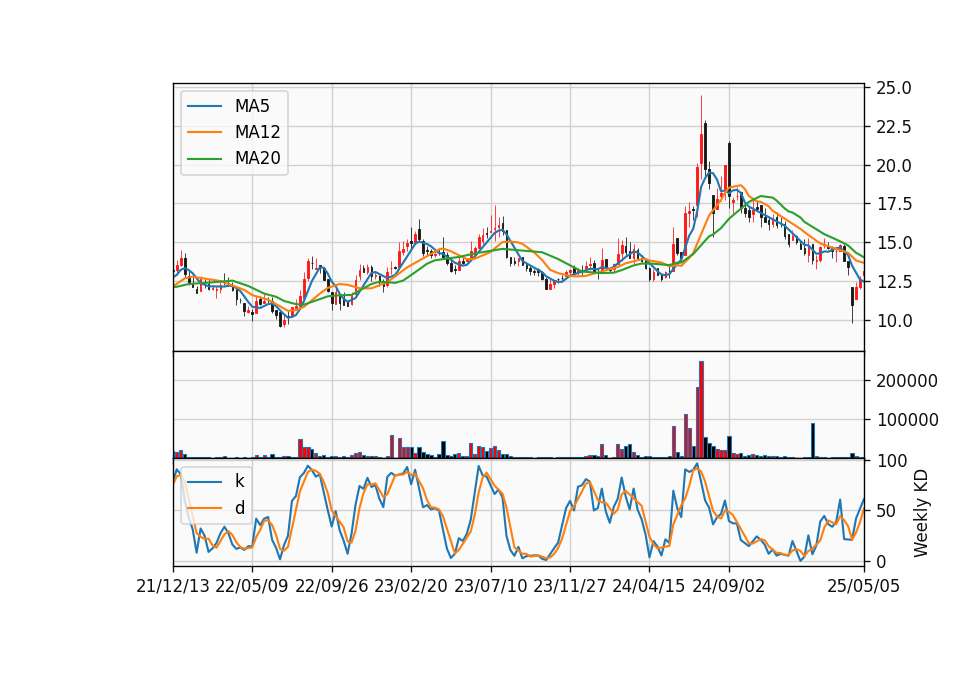
Task: Click the 17.5 price axis tick
Action: point(894,204)
